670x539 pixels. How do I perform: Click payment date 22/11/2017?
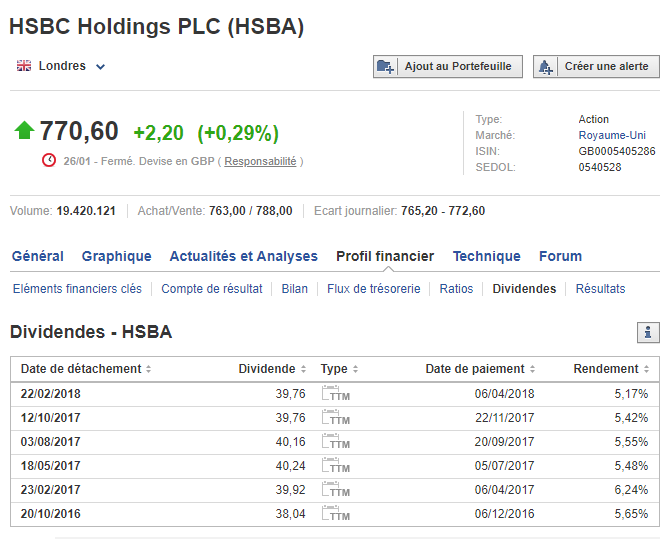tap(505, 418)
